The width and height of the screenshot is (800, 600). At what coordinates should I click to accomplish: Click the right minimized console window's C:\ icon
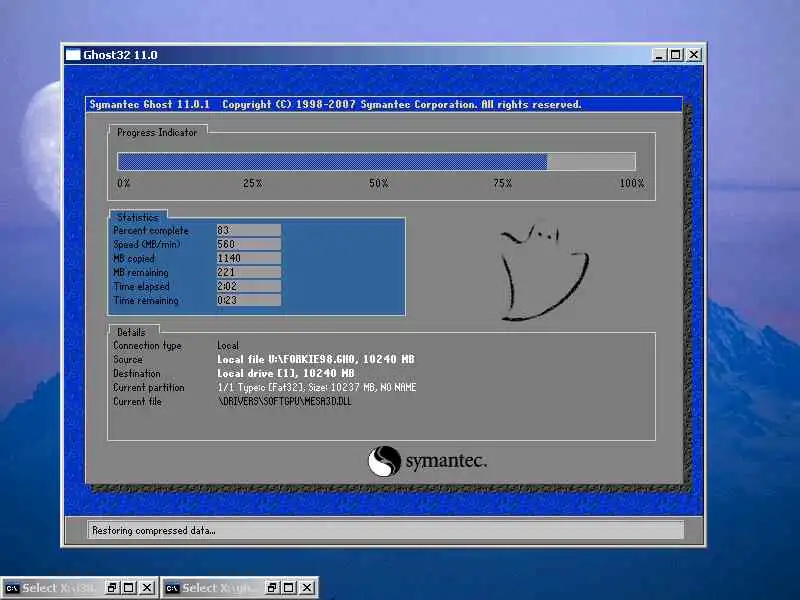click(x=172, y=588)
